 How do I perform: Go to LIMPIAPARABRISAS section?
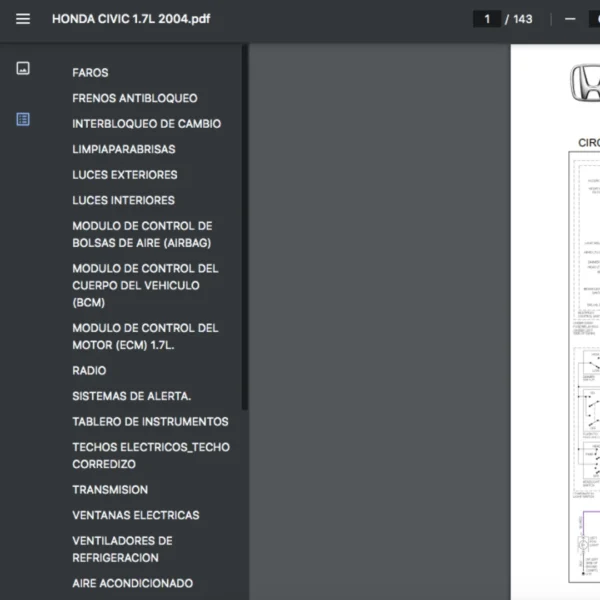123,149
